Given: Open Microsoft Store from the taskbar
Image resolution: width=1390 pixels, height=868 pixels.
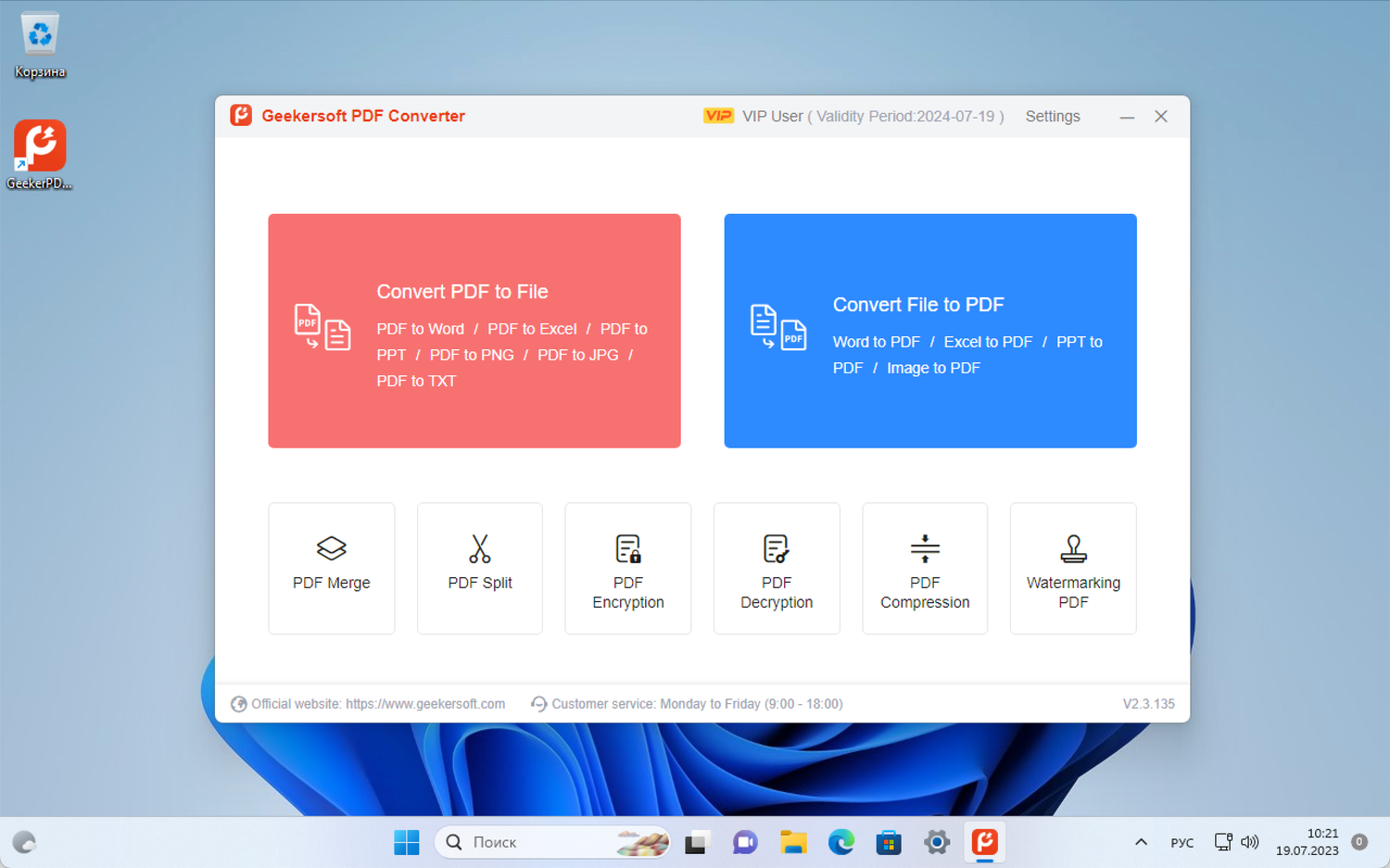Looking at the screenshot, I should coord(889,842).
